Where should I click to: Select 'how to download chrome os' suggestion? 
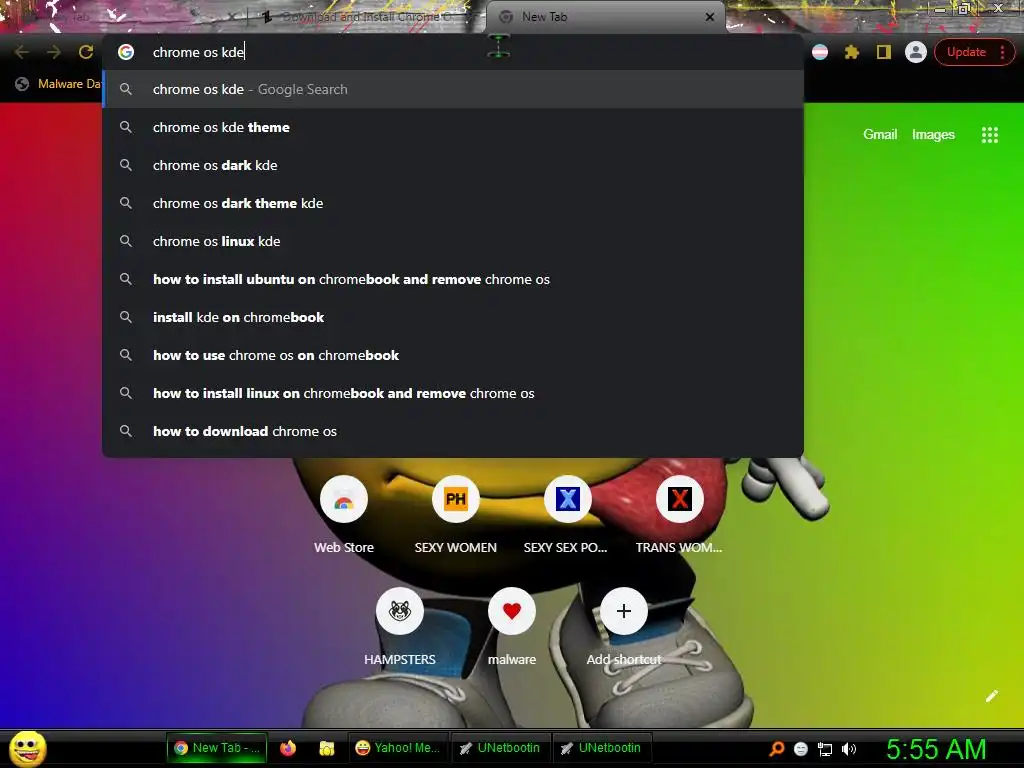pyautogui.click(x=453, y=431)
